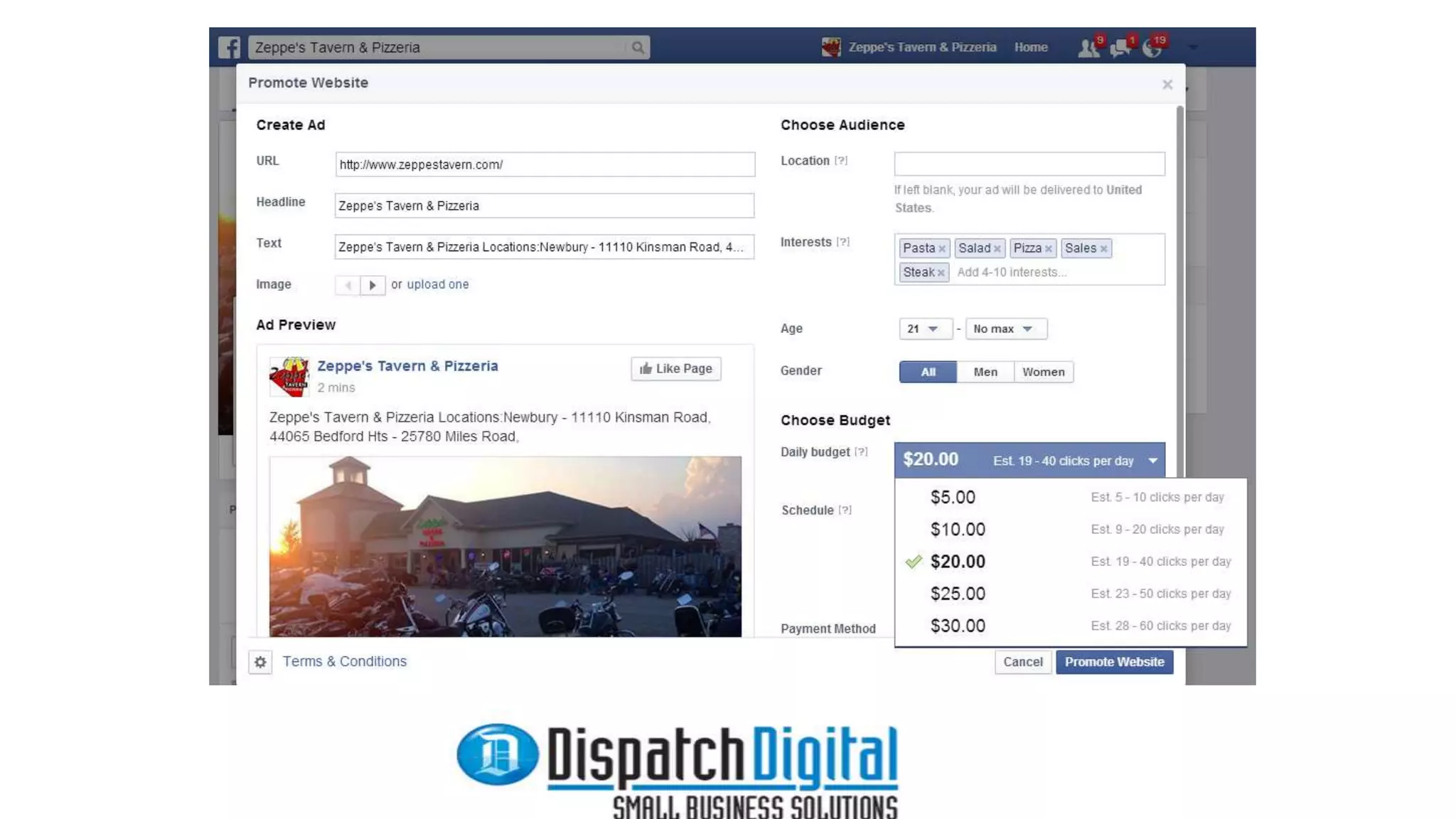Screen dimensions: 1456x819
Task: Click the Promote Website button
Action: click(x=1114, y=662)
